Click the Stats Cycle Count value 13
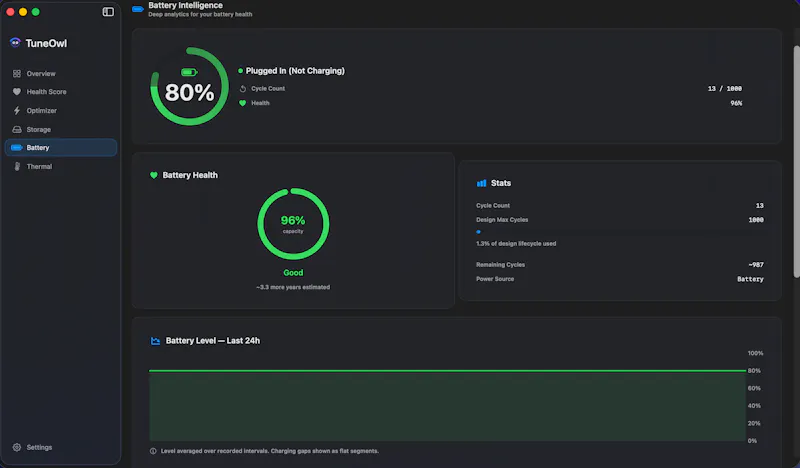800x468 pixels. click(x=760, y=206)
